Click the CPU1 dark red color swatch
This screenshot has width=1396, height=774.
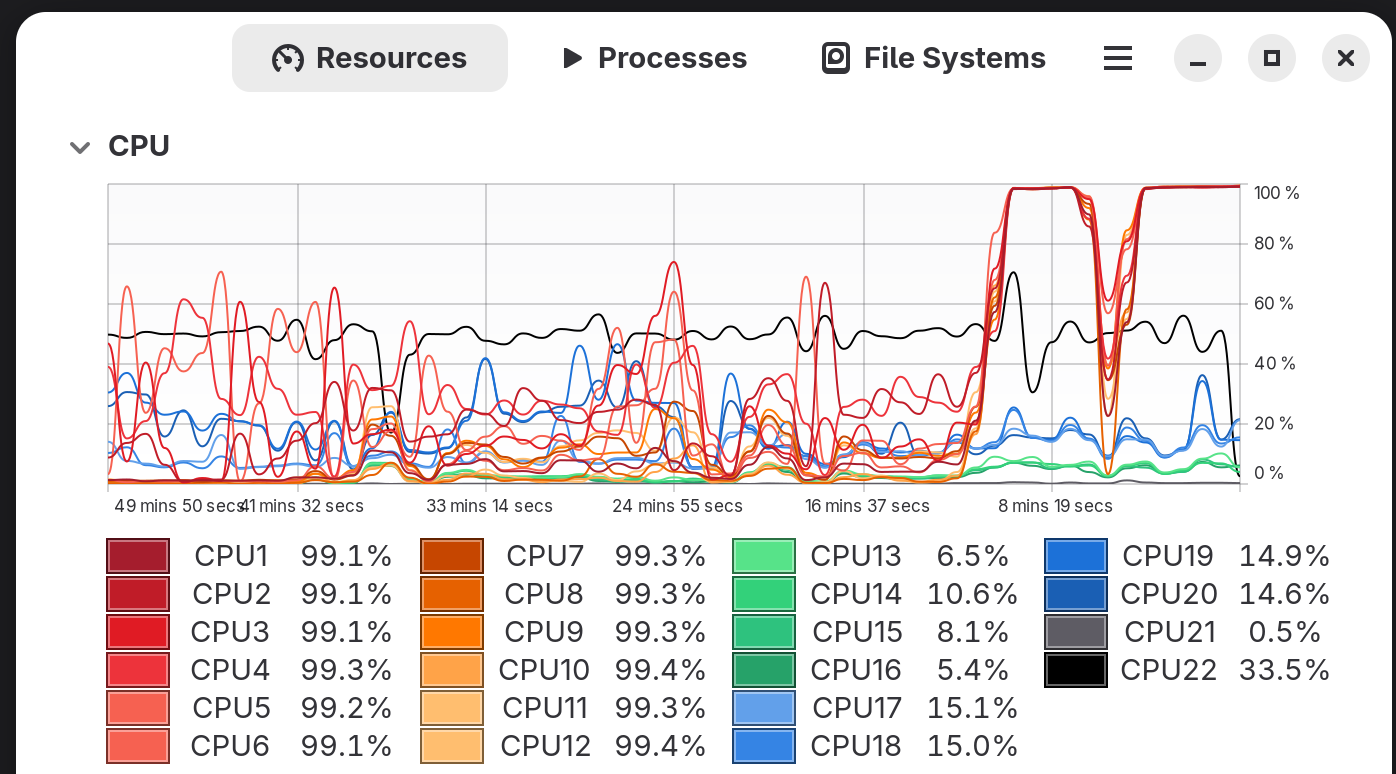[x=138, y=555]
